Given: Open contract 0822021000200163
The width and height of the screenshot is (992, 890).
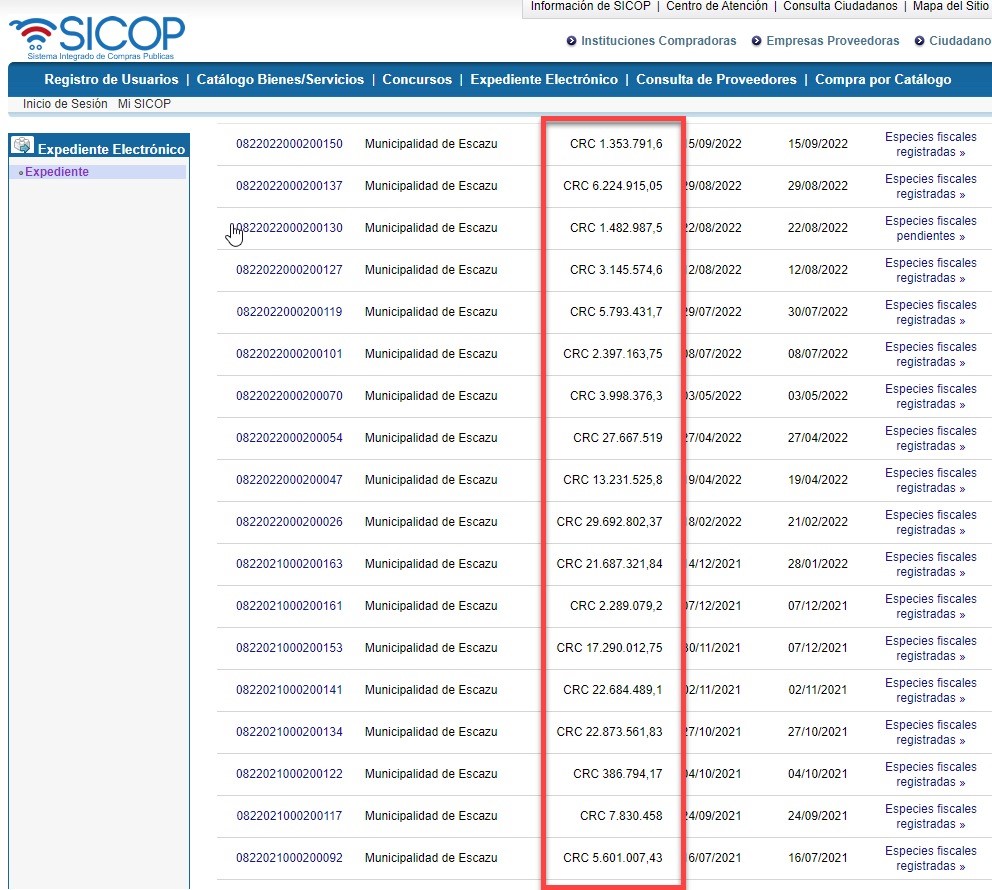Looking at the screenshot, I should pyautogui.click(x=289, y=564).
